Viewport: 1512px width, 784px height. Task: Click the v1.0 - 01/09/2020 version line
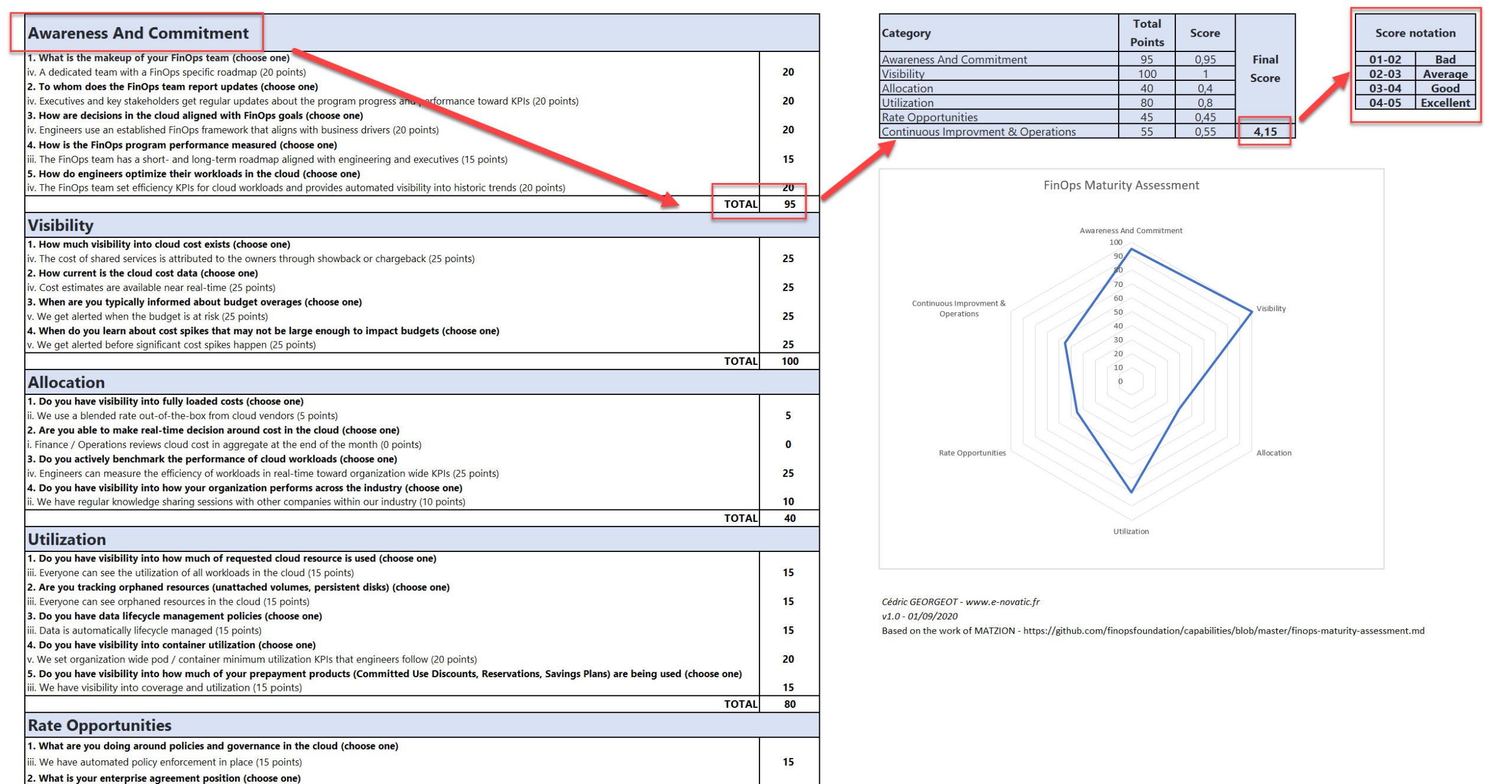[920, 616]
